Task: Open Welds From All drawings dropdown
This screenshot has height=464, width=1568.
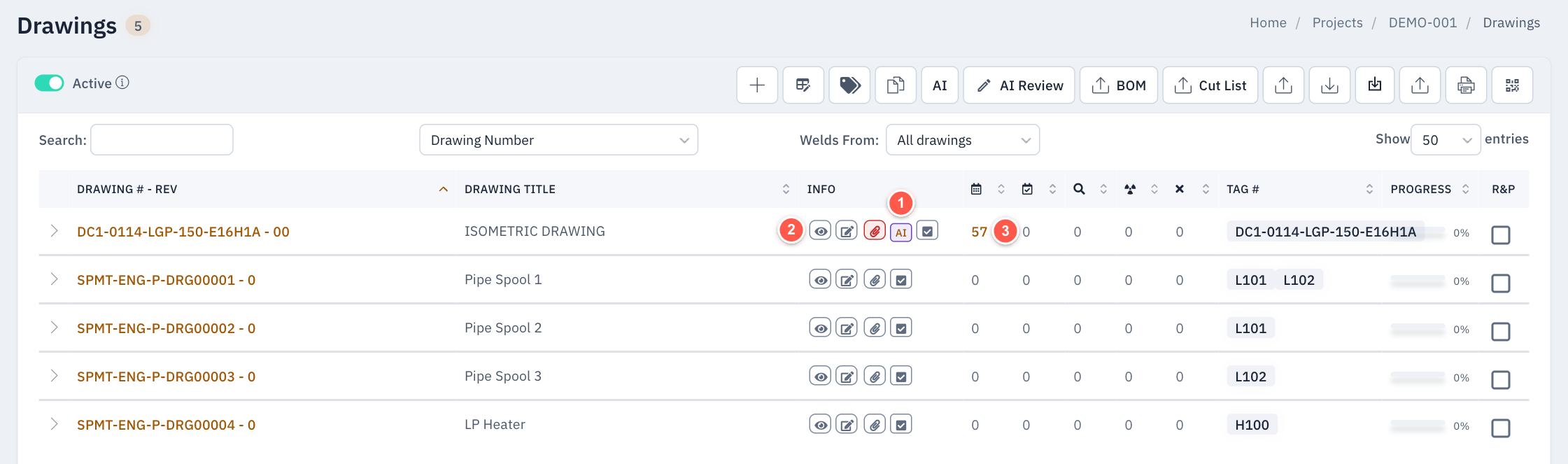Action: point(962,140)
